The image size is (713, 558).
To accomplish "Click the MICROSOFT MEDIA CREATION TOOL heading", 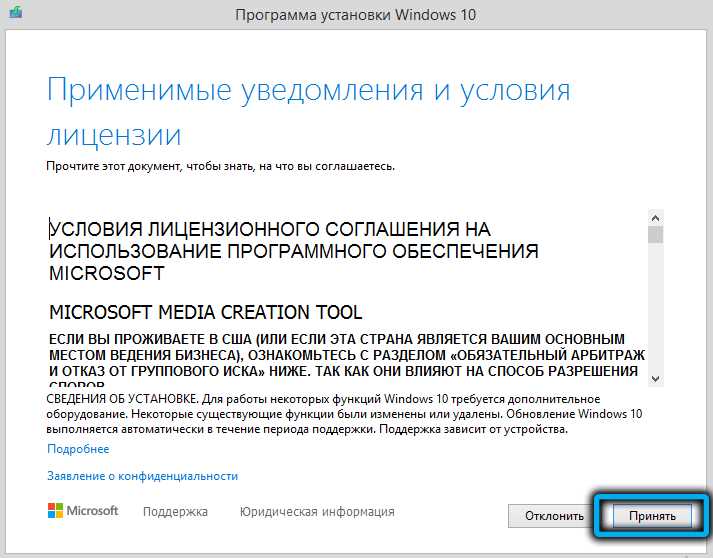I will click(206, 312).
